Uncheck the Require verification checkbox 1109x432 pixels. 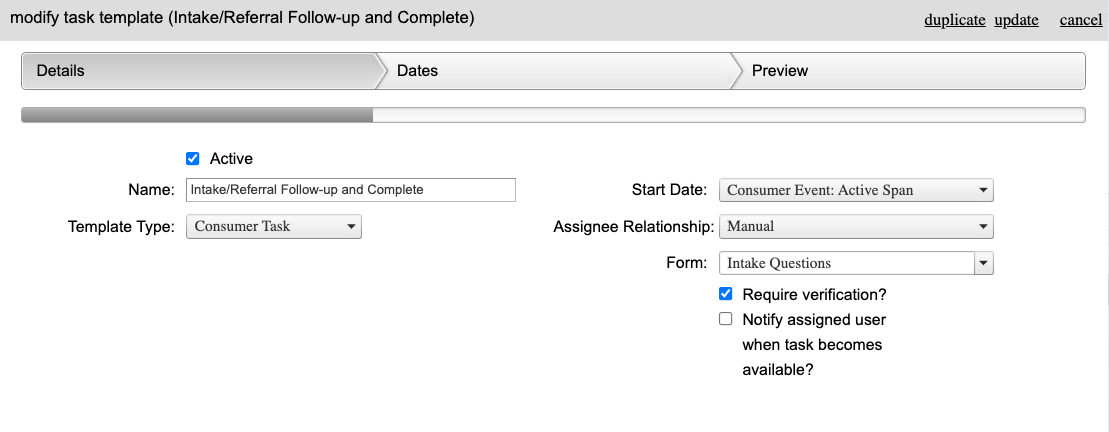coord(726,295)
